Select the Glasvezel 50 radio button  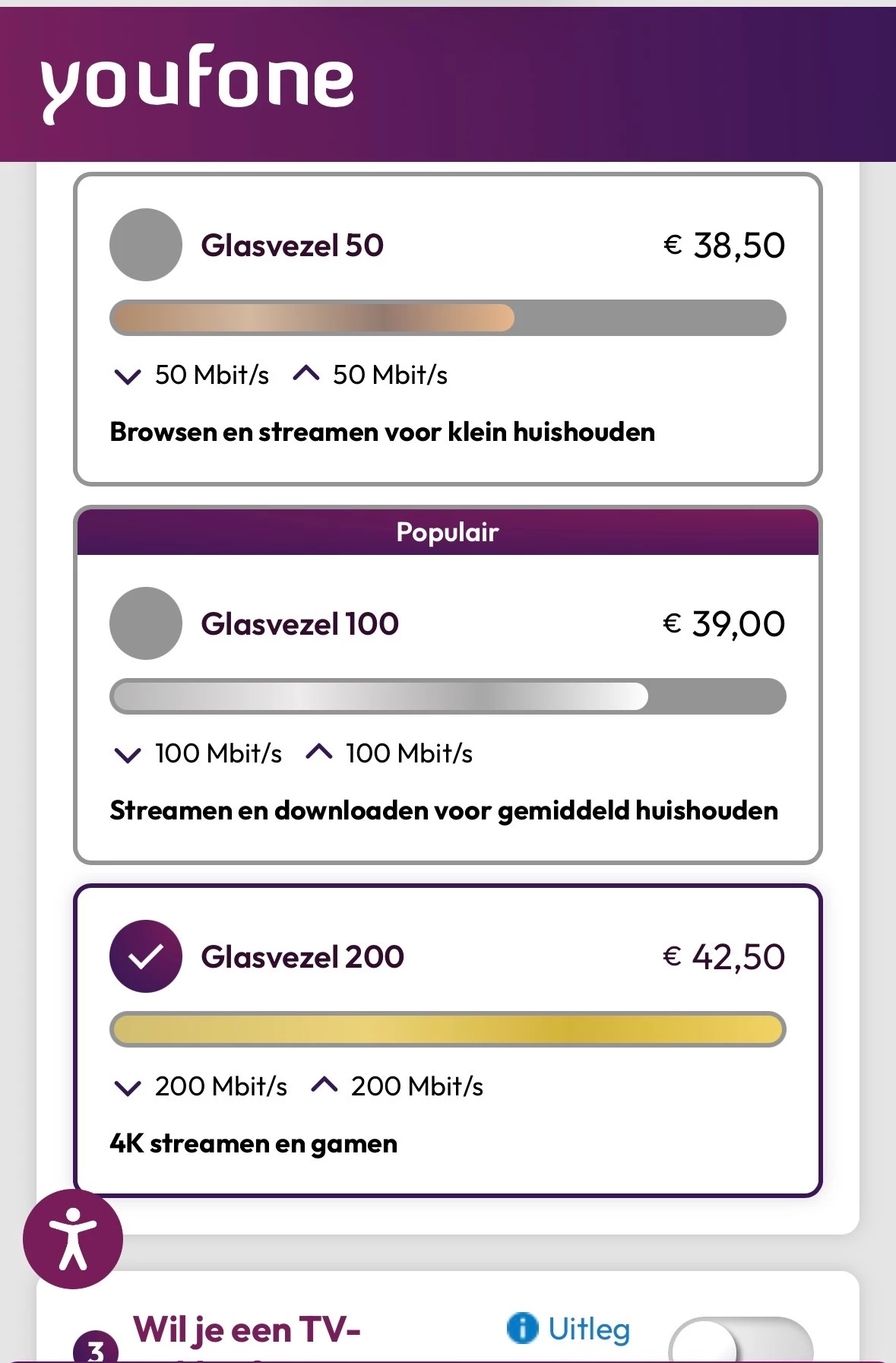tap(146, 245)
